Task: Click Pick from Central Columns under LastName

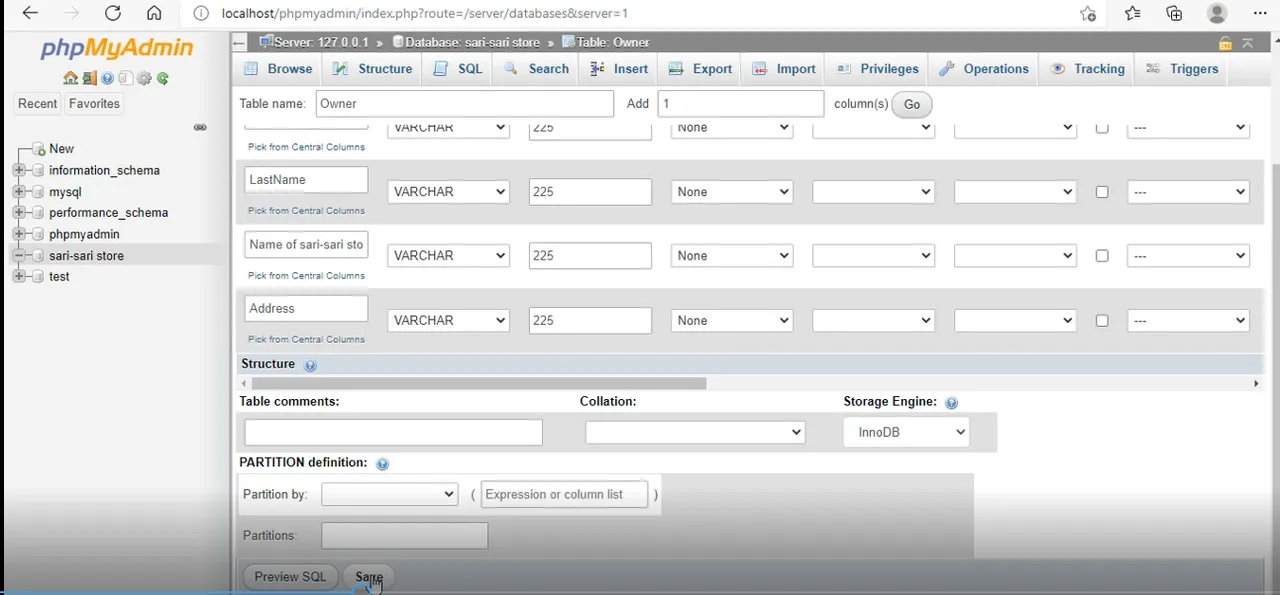Action: pyautogui.click(x=306, y=211)
